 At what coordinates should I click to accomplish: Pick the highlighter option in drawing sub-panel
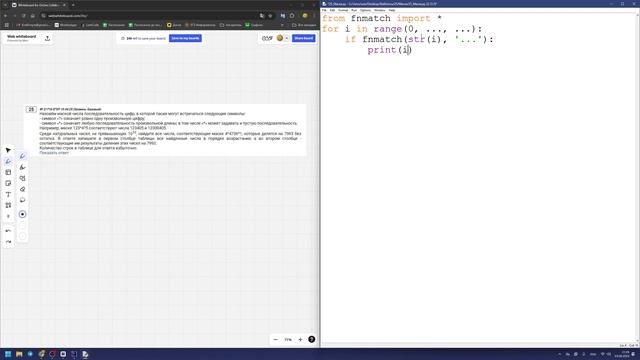click(x=22, y=167)
